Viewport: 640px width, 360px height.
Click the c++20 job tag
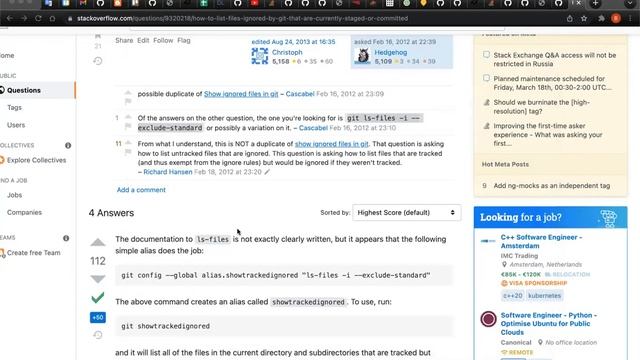click(x=512, y=296)
